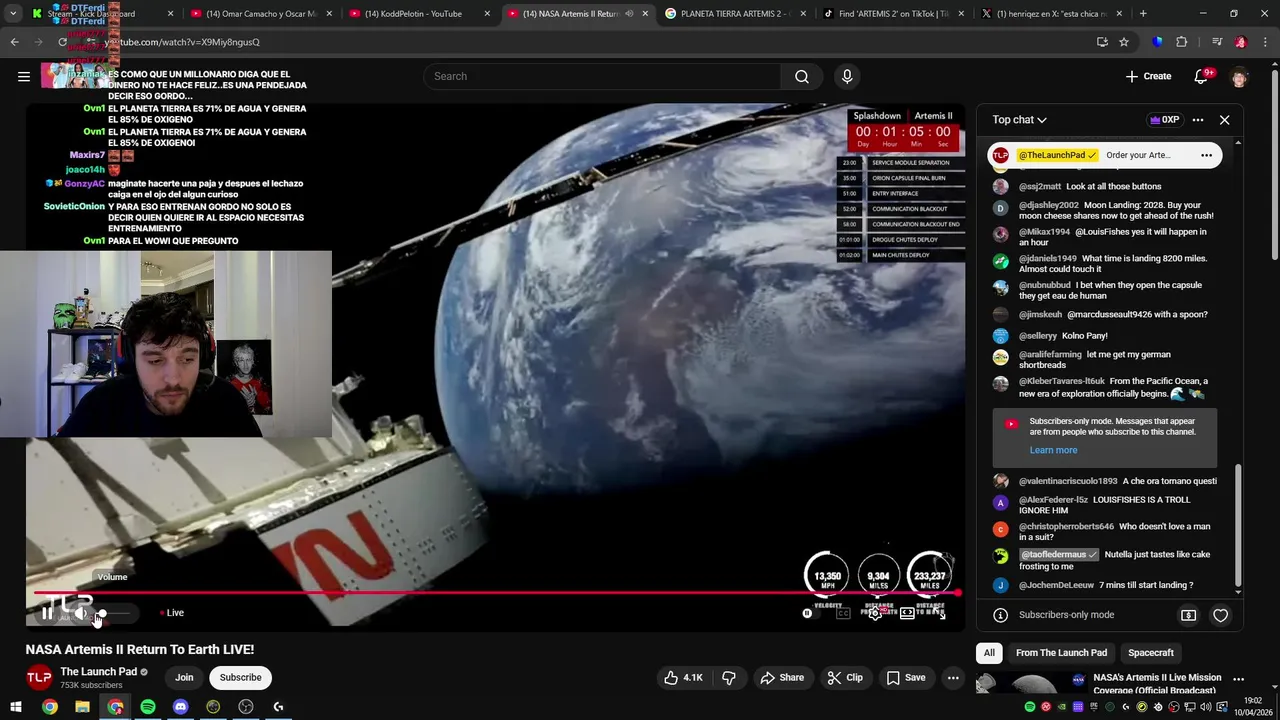
Task: Seek on the red video progress bar
Action: [x=495, y=593]
